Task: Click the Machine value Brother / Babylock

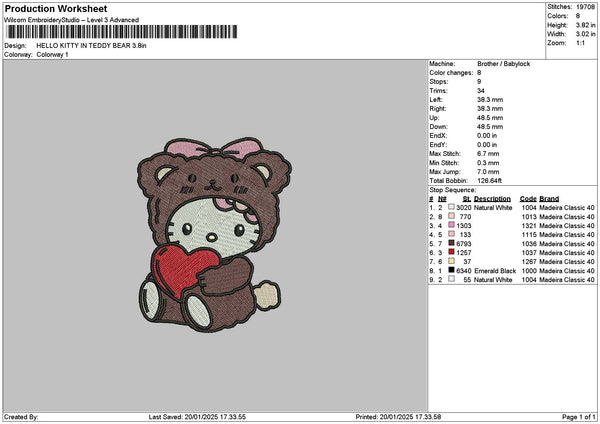Action: coord(504,64)
